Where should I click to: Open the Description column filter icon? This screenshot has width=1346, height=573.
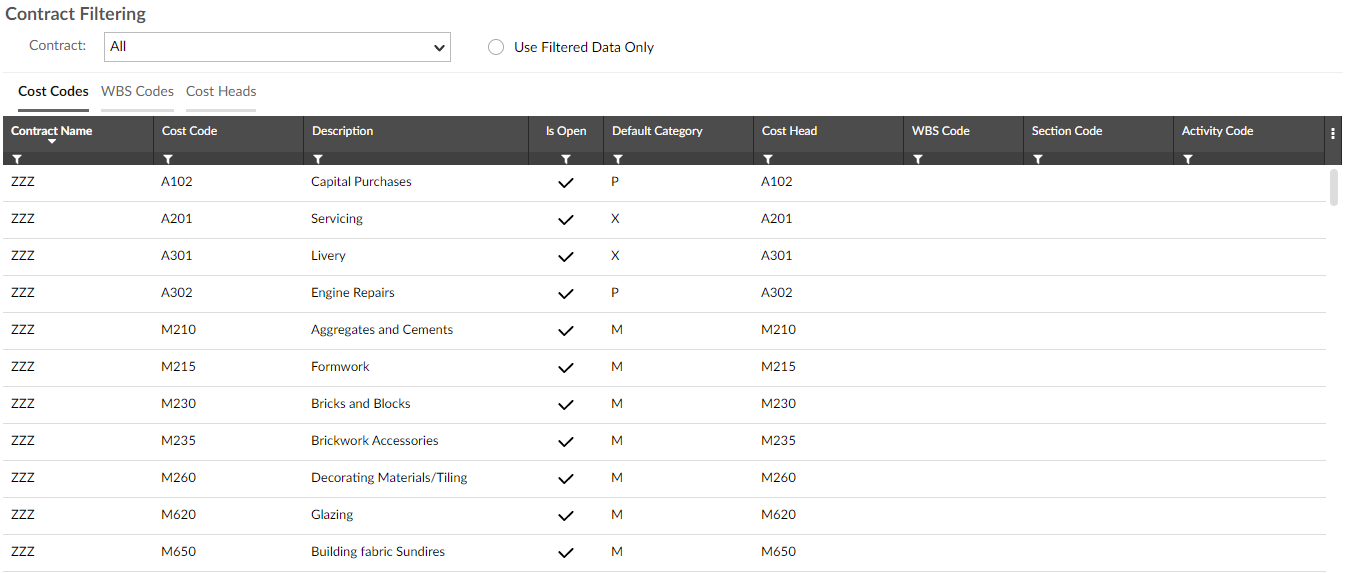[x=317, y=159]
